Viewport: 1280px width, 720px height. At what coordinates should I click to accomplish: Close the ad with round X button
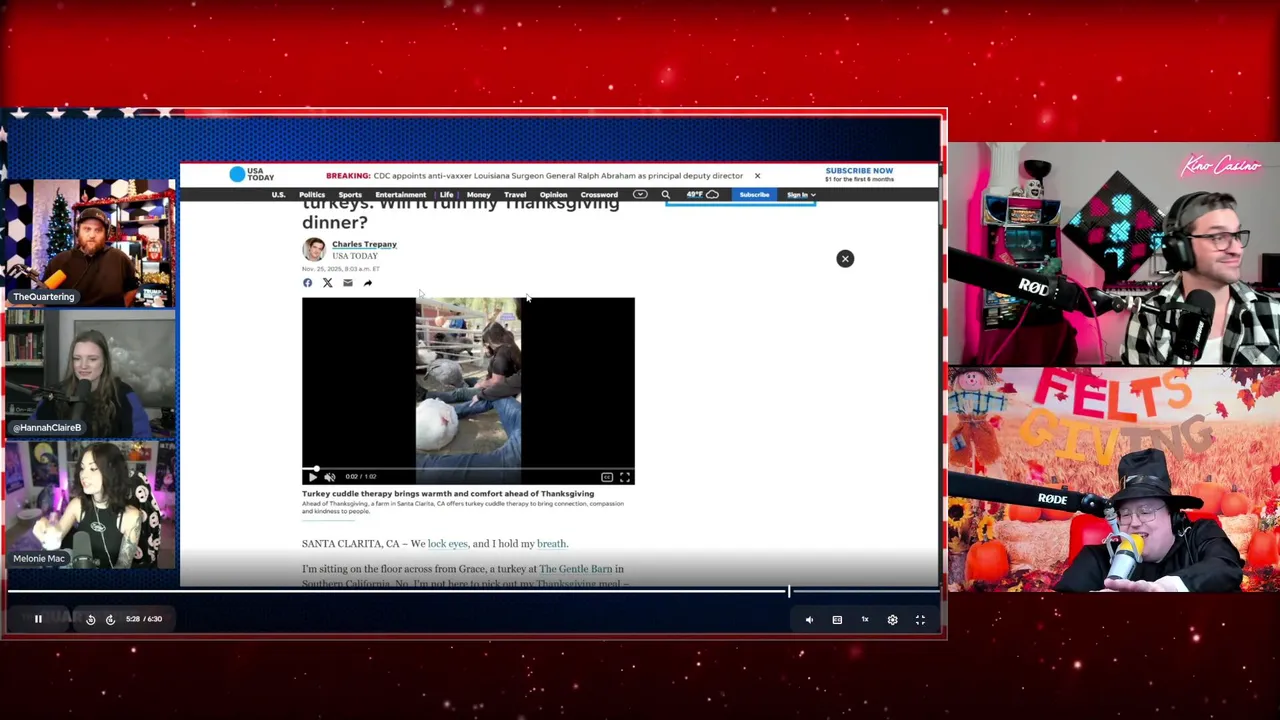pyautogui.click(x=845, y=259)
